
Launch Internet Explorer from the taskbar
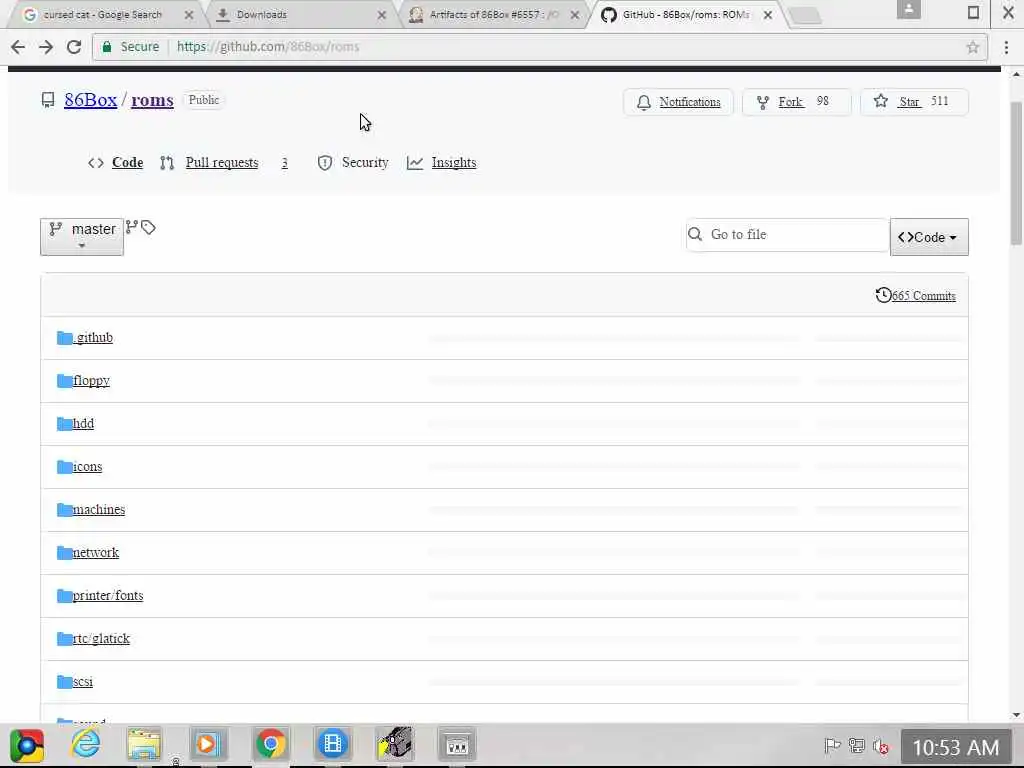pyautogui.click(x=86, y=744)
